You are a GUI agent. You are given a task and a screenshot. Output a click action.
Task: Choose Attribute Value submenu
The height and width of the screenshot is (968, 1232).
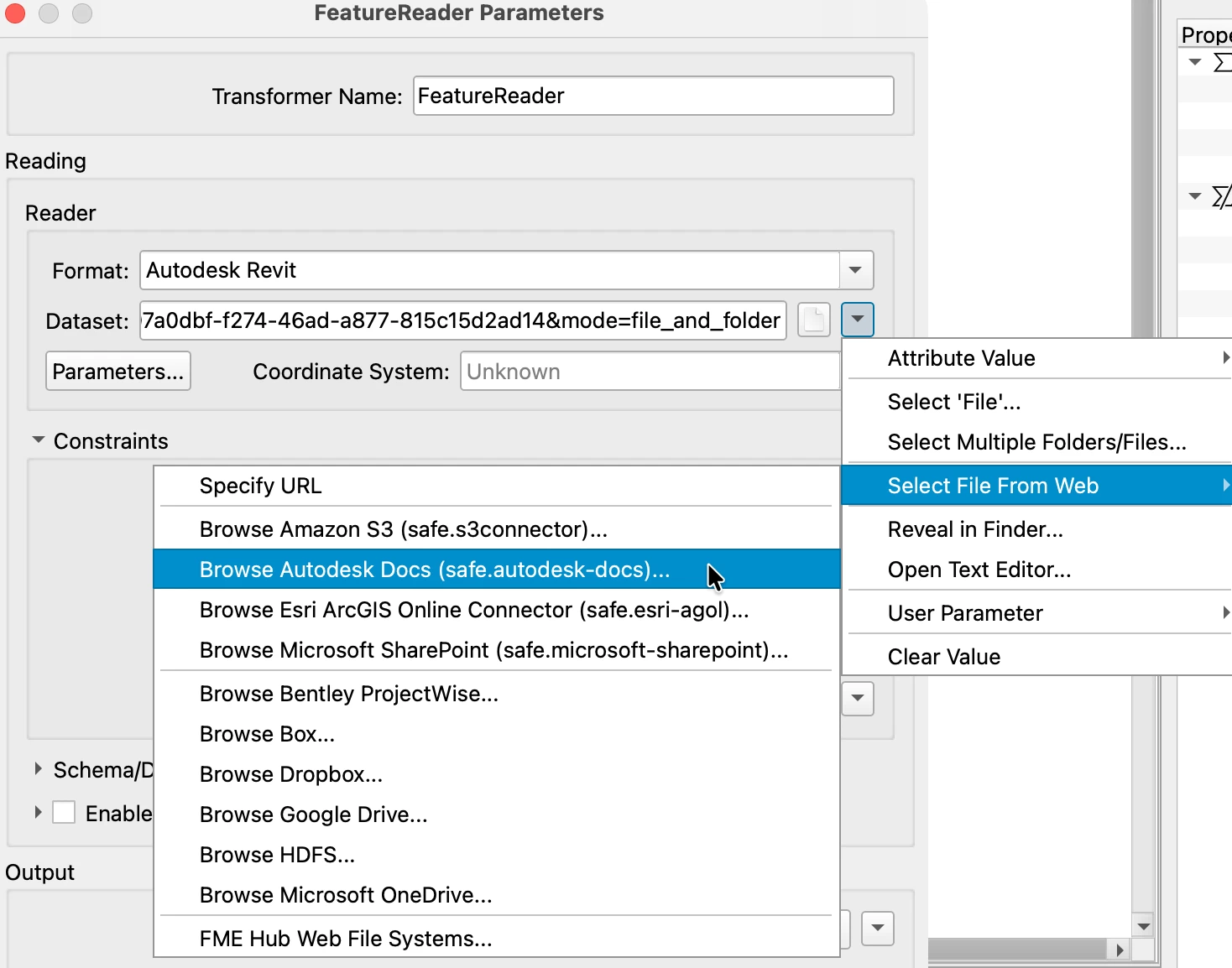click(x=1037, y=358)
